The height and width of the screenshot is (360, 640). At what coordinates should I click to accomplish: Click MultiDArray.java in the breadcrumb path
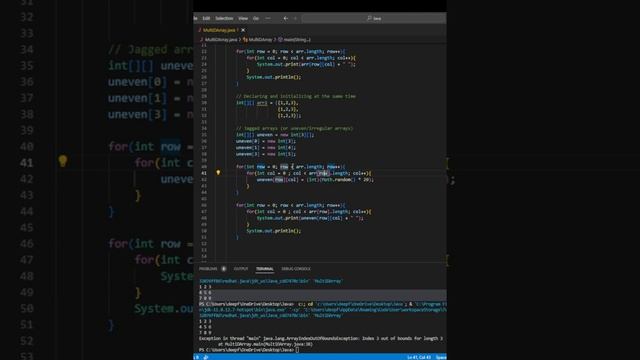click(x=220, y=40)
